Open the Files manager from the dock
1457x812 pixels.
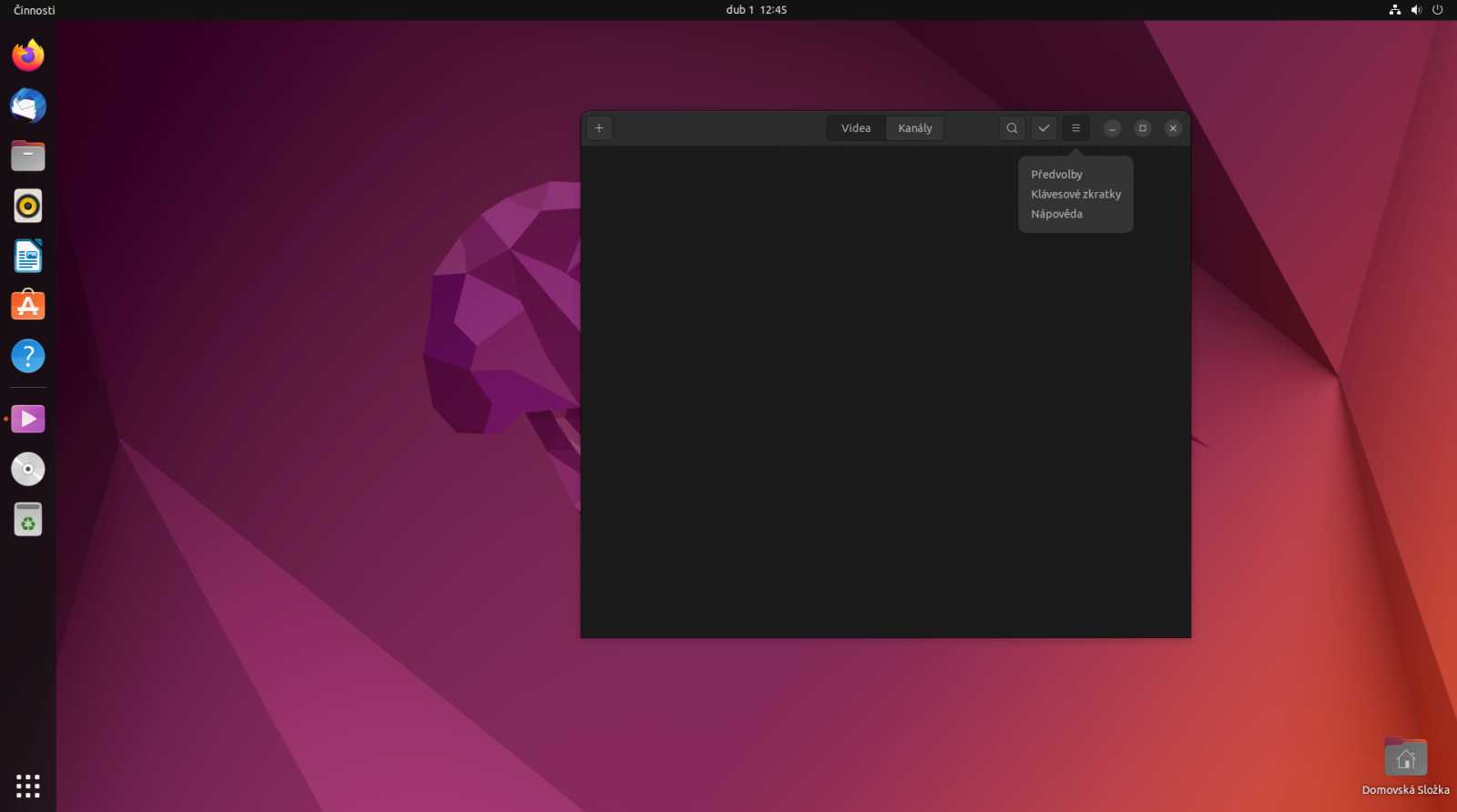click(x=28, y=156)
